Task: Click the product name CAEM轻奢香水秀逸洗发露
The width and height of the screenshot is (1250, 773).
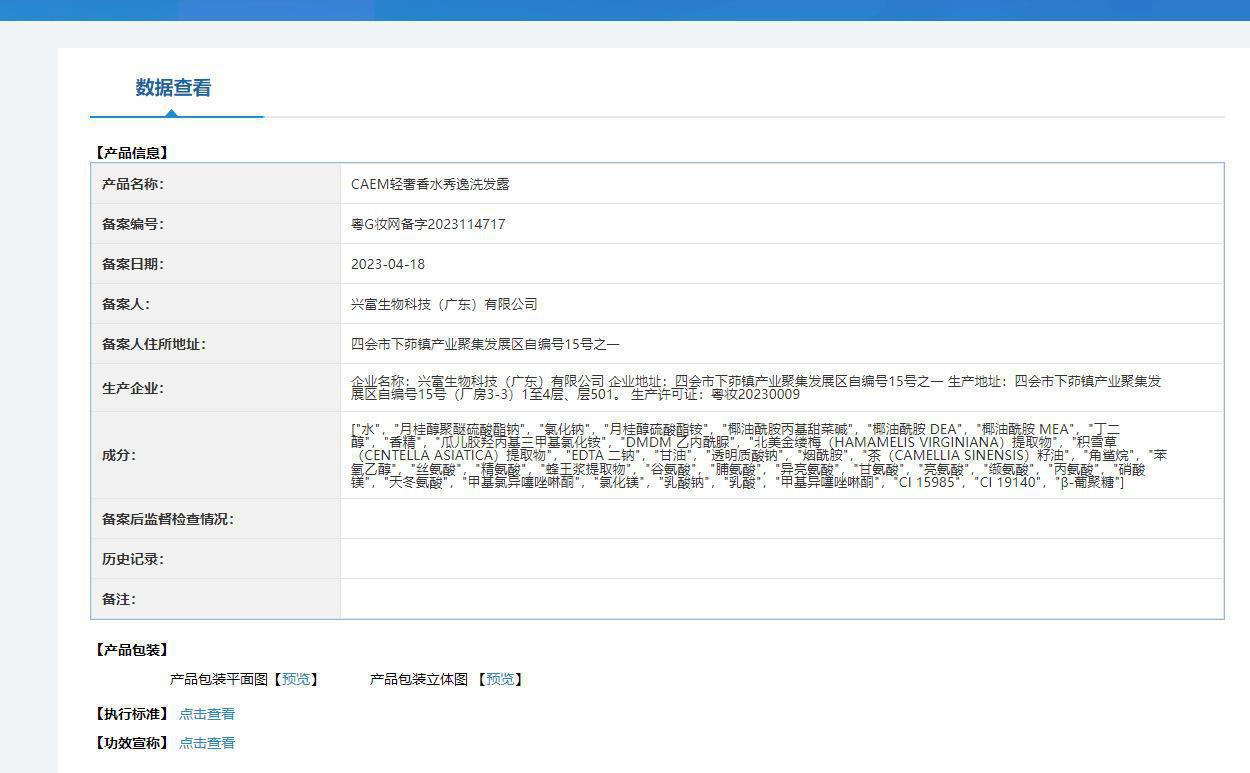Action: coord(431,184)
